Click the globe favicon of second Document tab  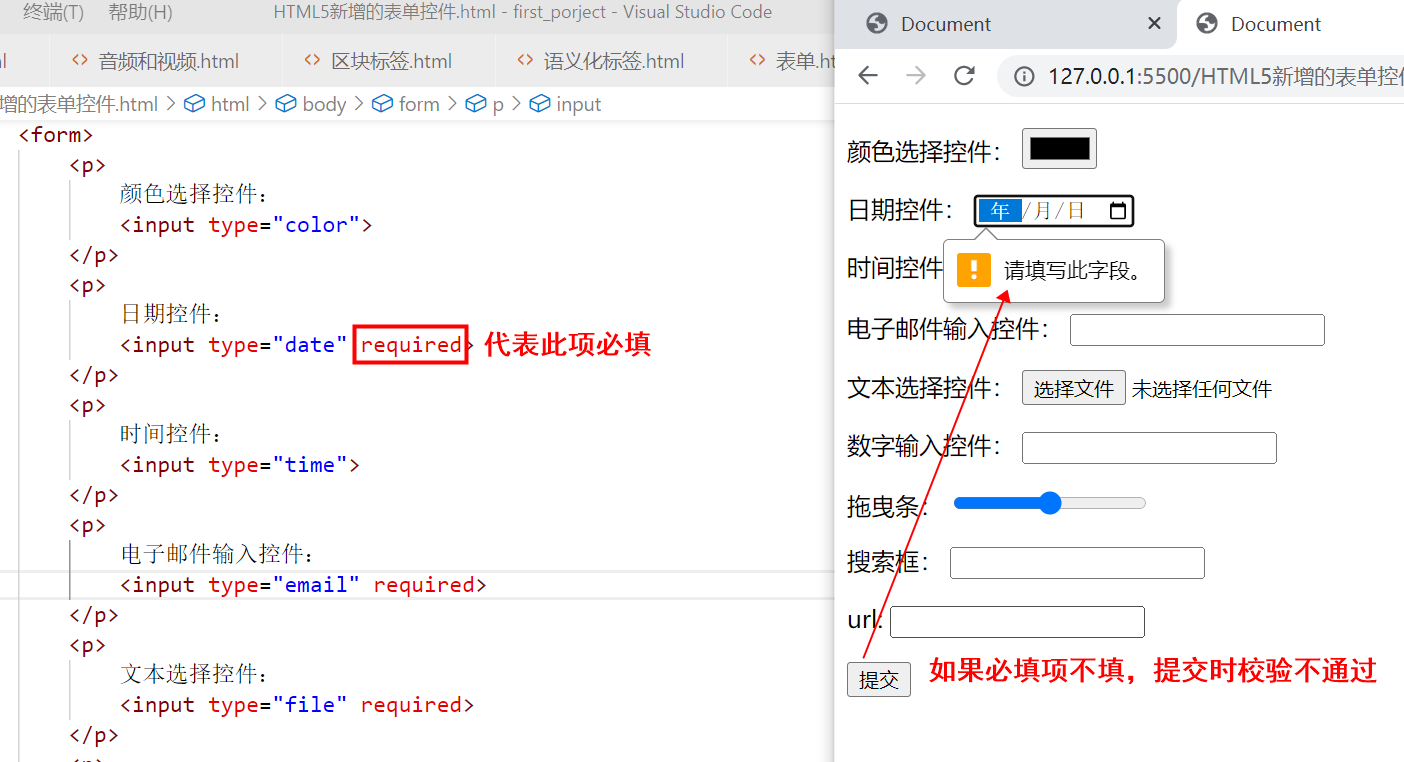tap(1207, 24)
